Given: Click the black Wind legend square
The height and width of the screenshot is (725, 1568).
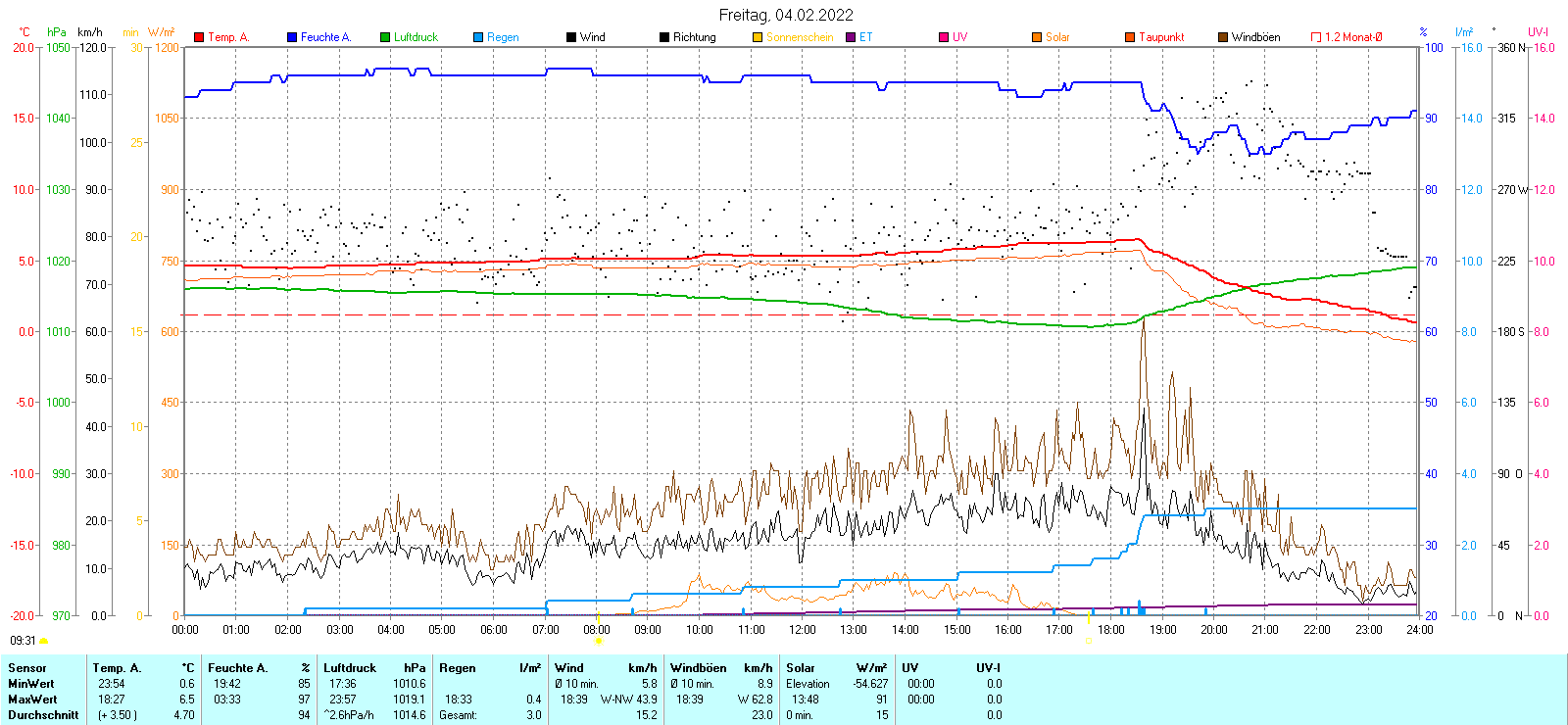Looking at the screenshot, I should tap(571, 37).
